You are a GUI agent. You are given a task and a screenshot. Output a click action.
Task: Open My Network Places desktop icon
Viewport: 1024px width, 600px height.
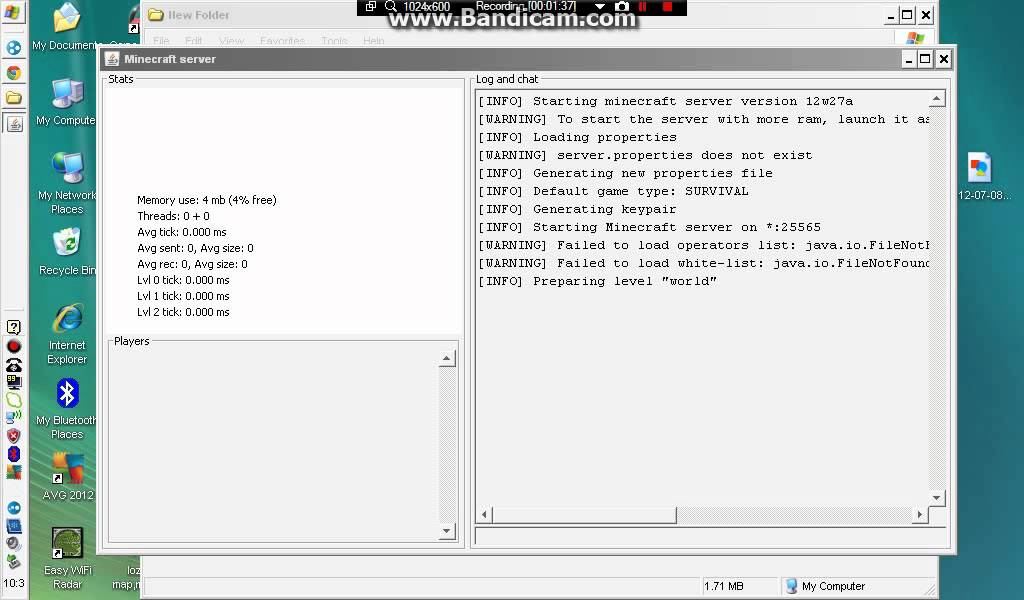coord(67,183)
